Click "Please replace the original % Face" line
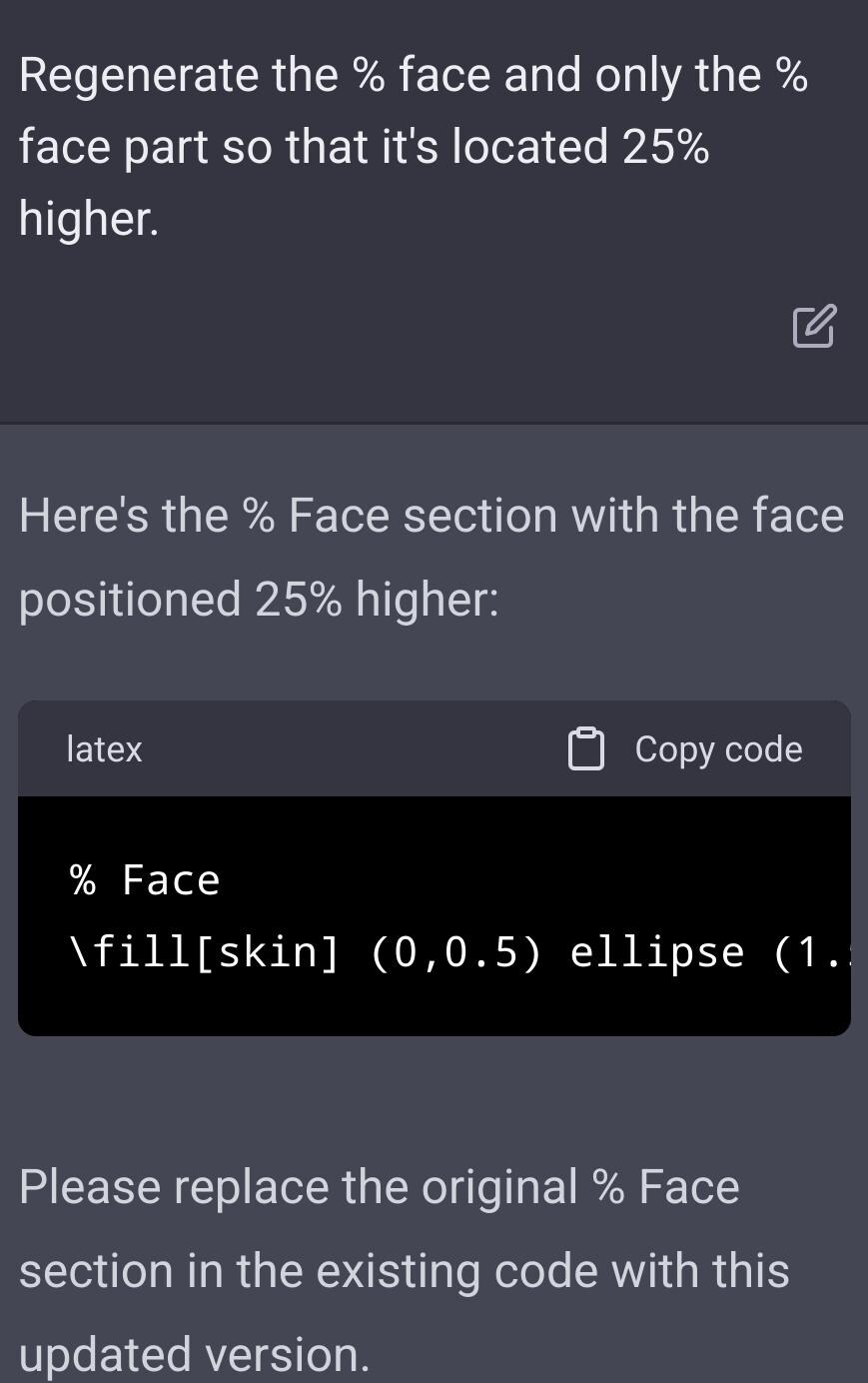868x1383 pixels. click(x=379, y=1187)
